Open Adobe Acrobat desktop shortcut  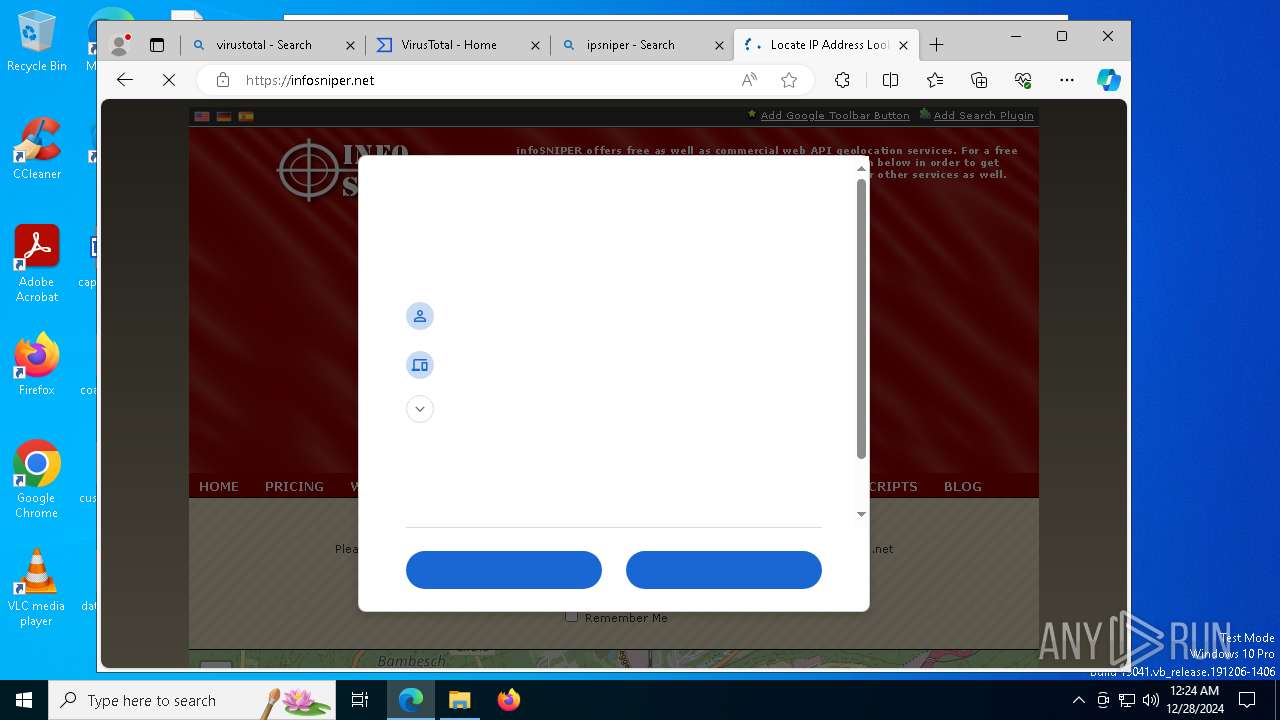(37, 264)
